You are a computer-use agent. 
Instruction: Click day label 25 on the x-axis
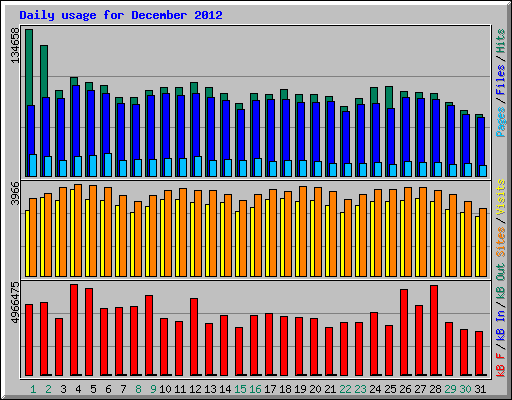click(x=390, y=389)
